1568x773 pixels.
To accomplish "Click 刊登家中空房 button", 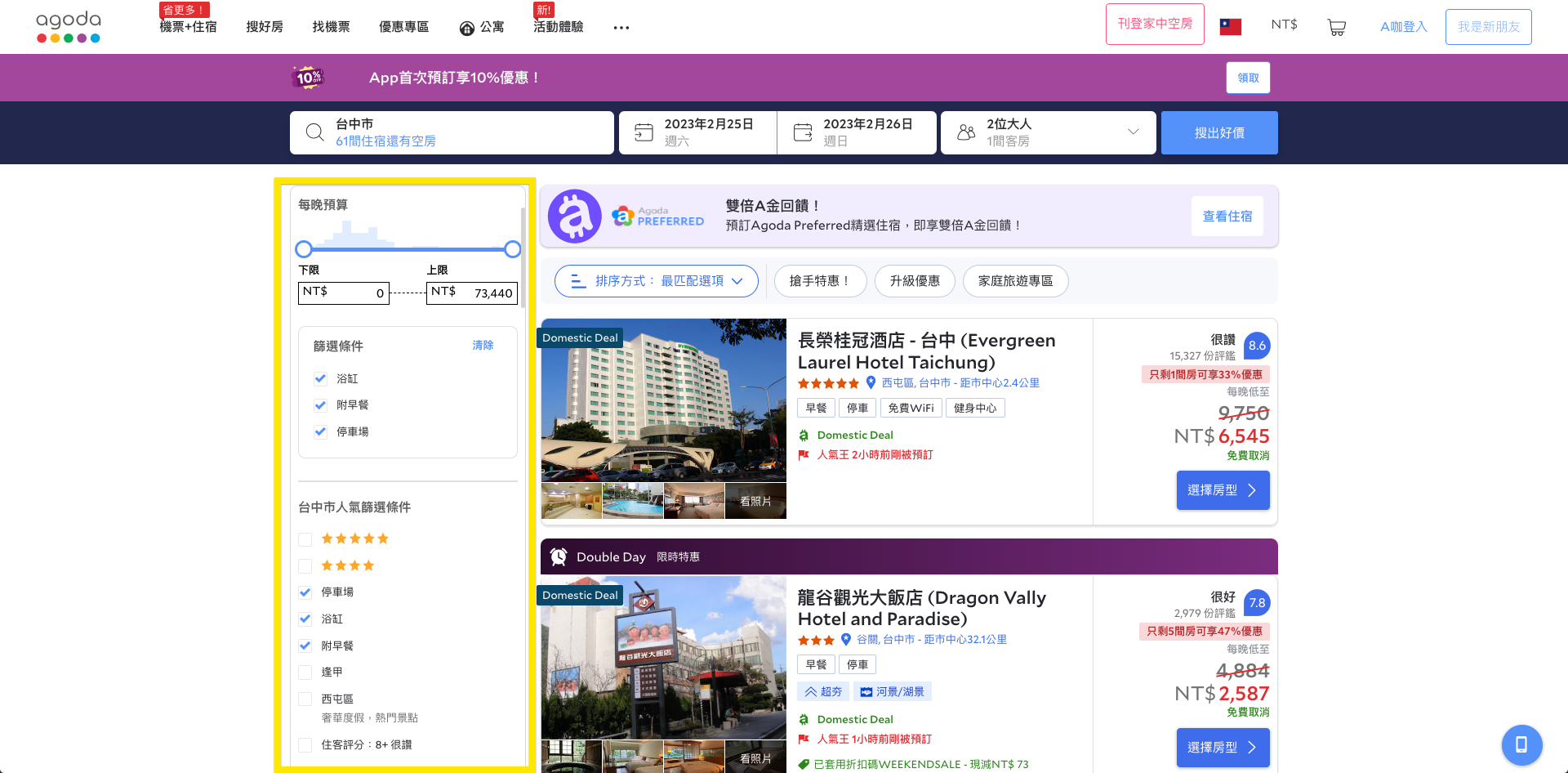I will tap(1155, 24).
